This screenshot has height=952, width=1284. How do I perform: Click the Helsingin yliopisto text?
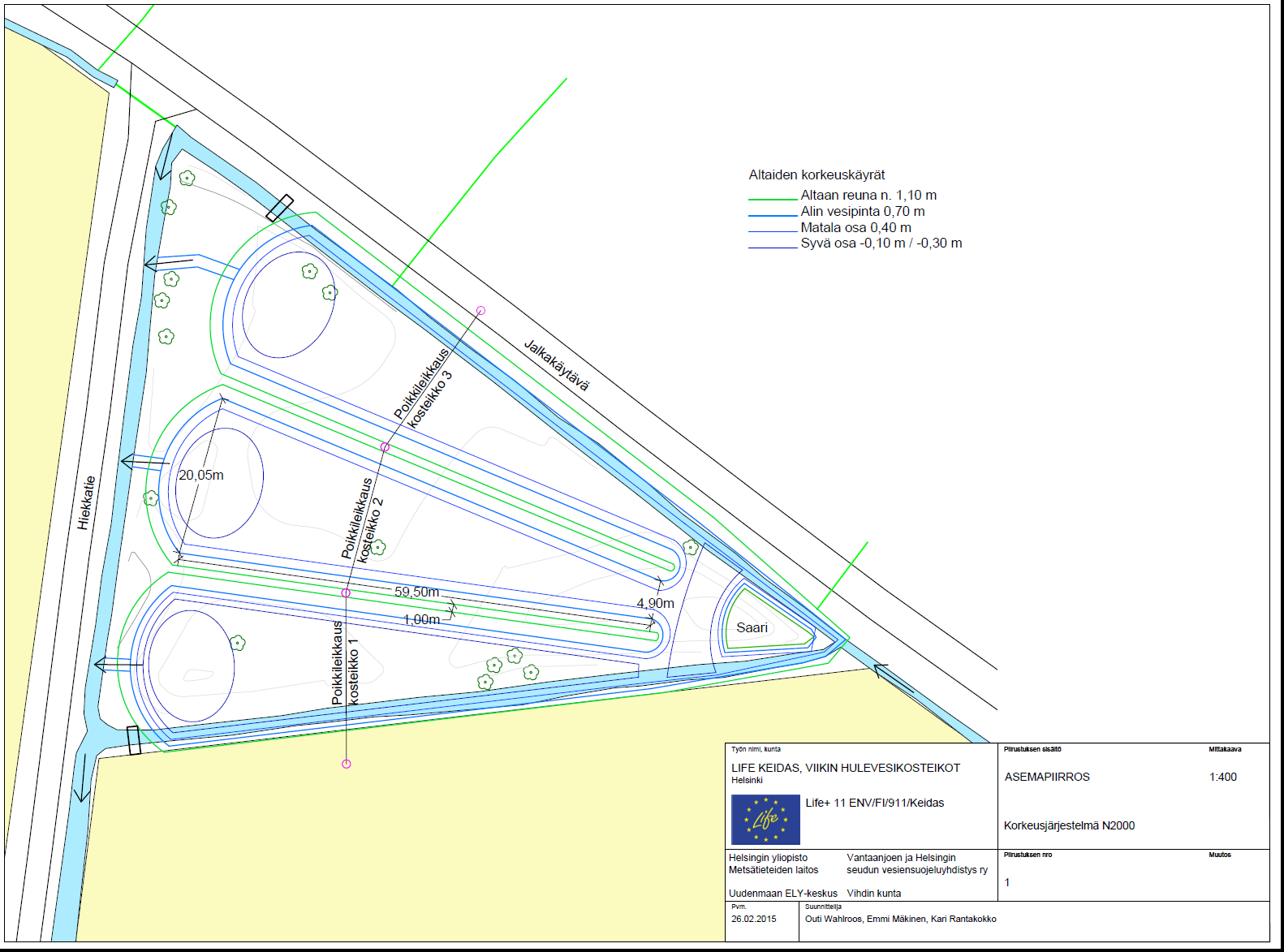click(768, 857)
